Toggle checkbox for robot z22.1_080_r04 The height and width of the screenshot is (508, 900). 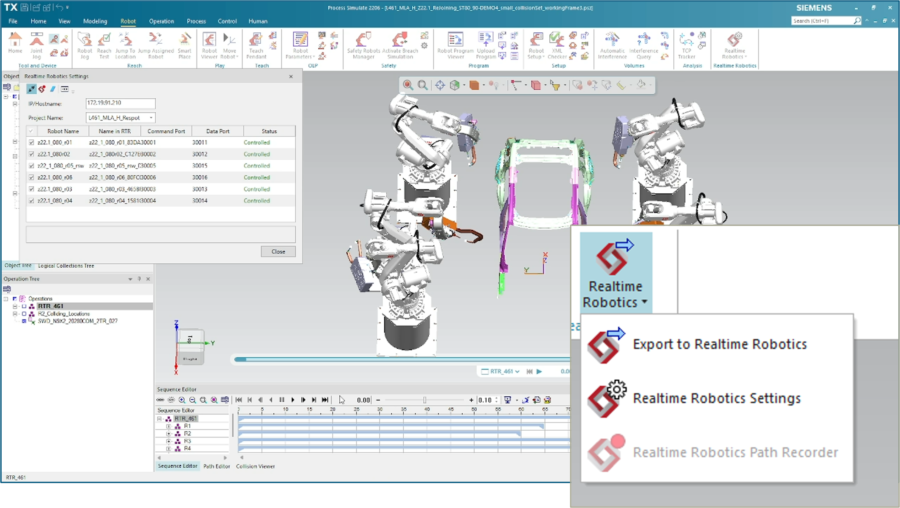tap(31, 200)
